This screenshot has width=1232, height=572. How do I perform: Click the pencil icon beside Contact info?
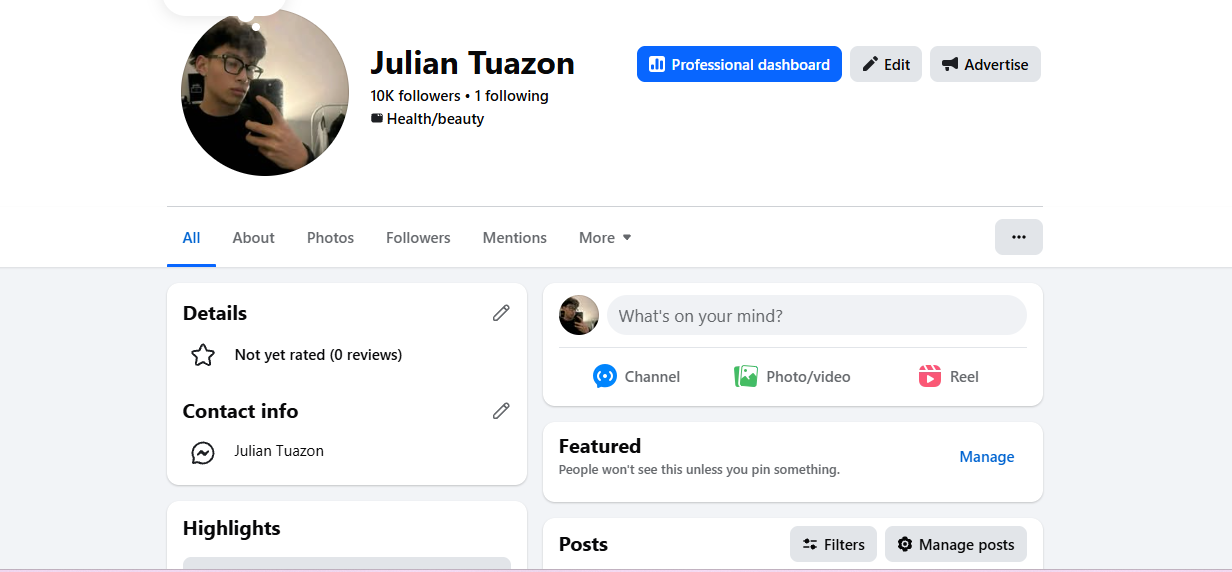coord(501,411)
